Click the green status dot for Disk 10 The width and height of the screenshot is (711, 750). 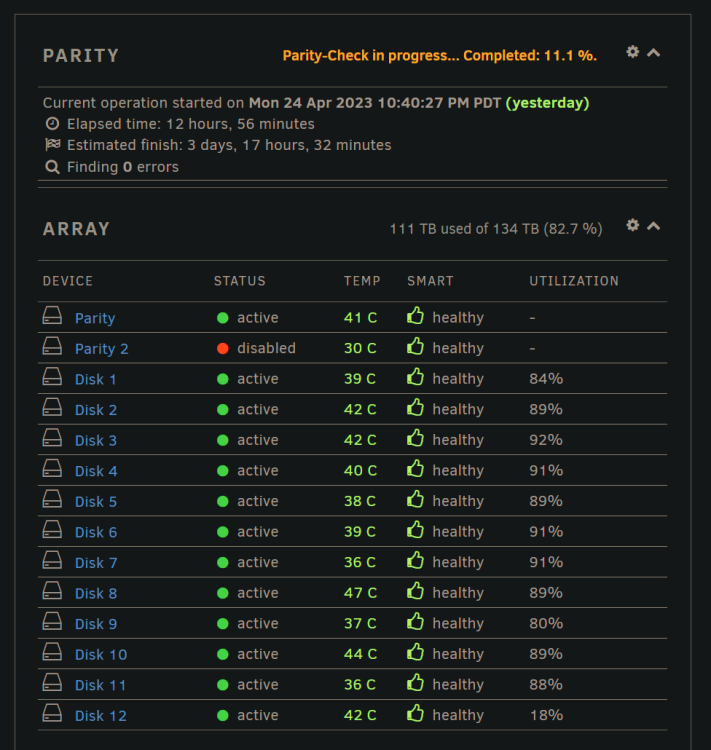[222, 654]
